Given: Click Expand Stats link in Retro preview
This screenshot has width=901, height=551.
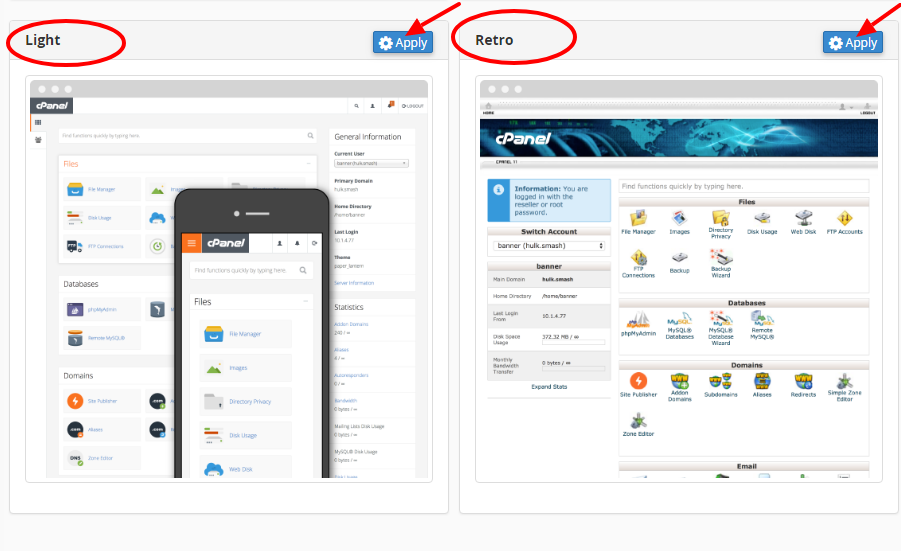Looking at the screenshot, I should coord(549,387).
